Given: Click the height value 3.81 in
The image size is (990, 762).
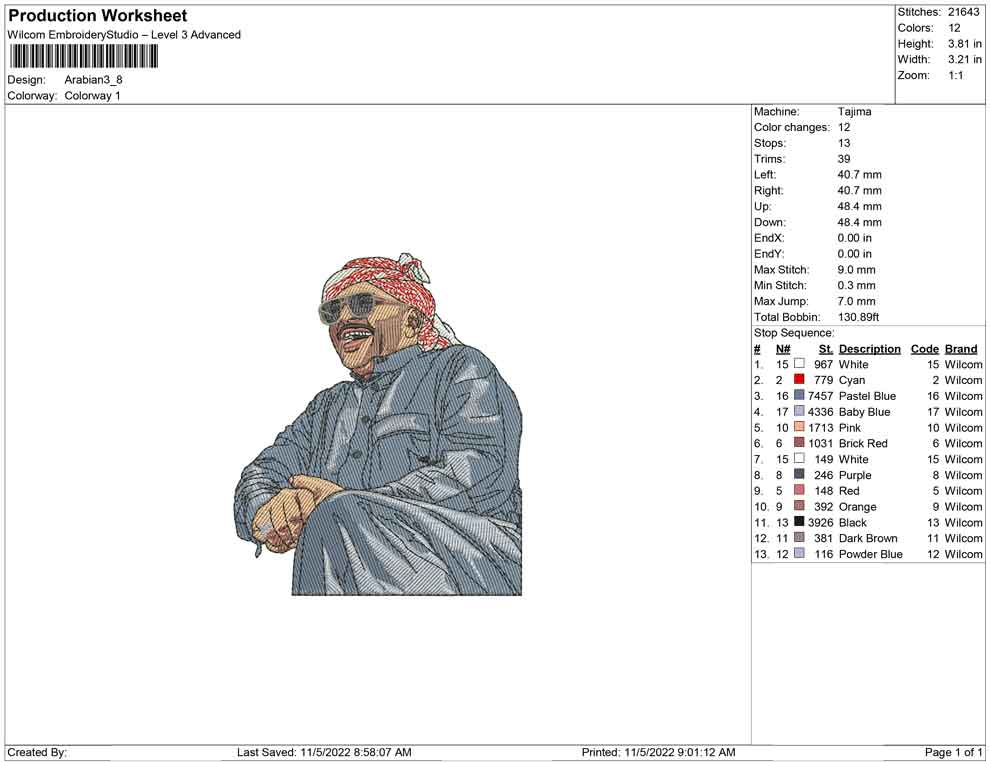Looking at the screenshot, I should [964, 44].
